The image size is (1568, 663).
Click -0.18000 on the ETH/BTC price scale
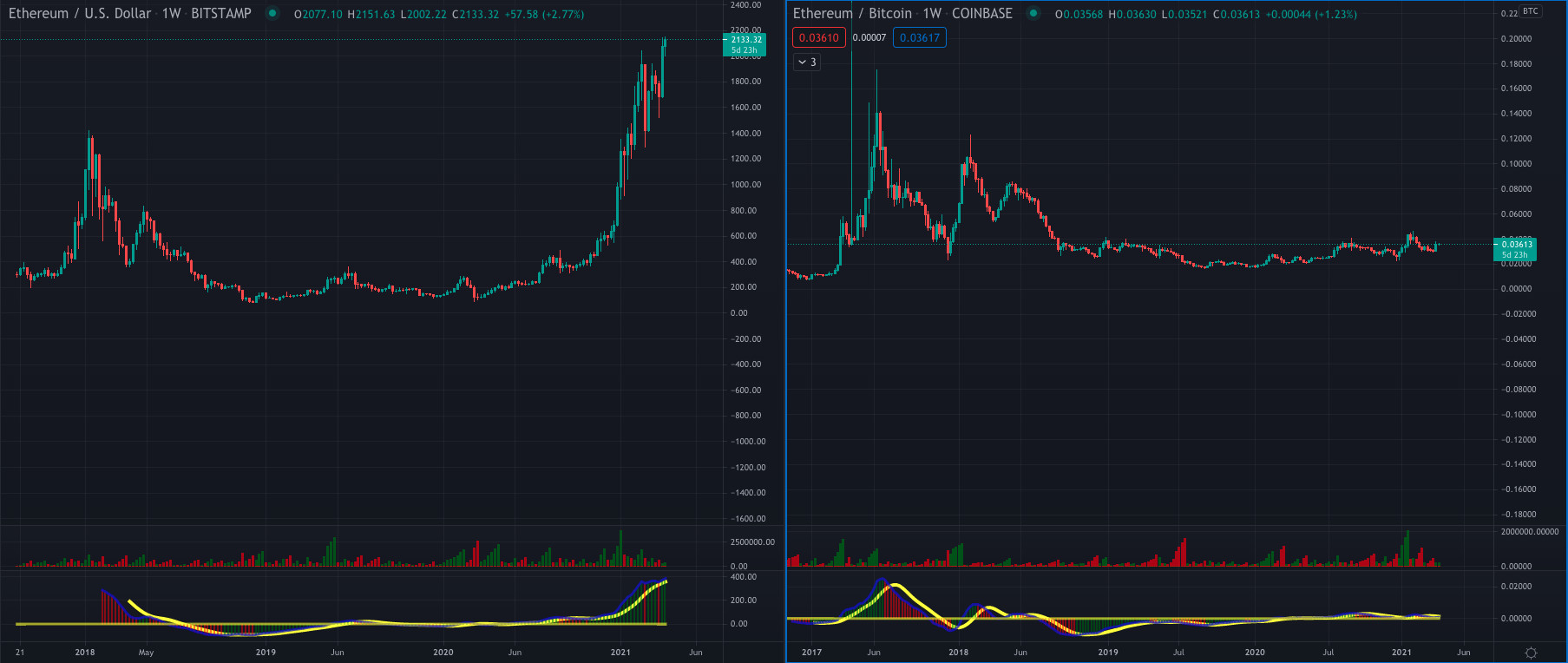tap(1518, 515)
